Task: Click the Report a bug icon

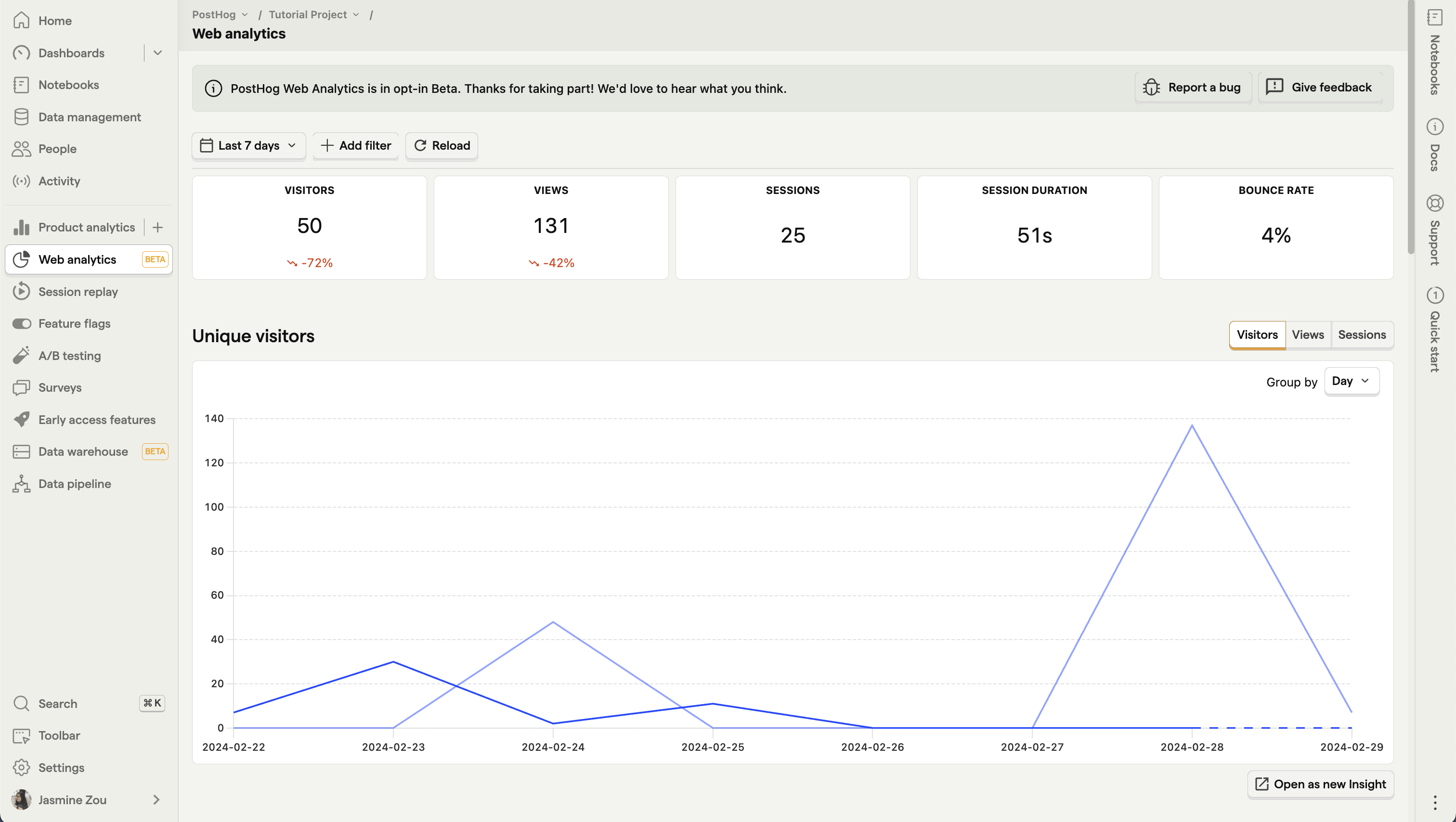Action: coord(1152,87)
